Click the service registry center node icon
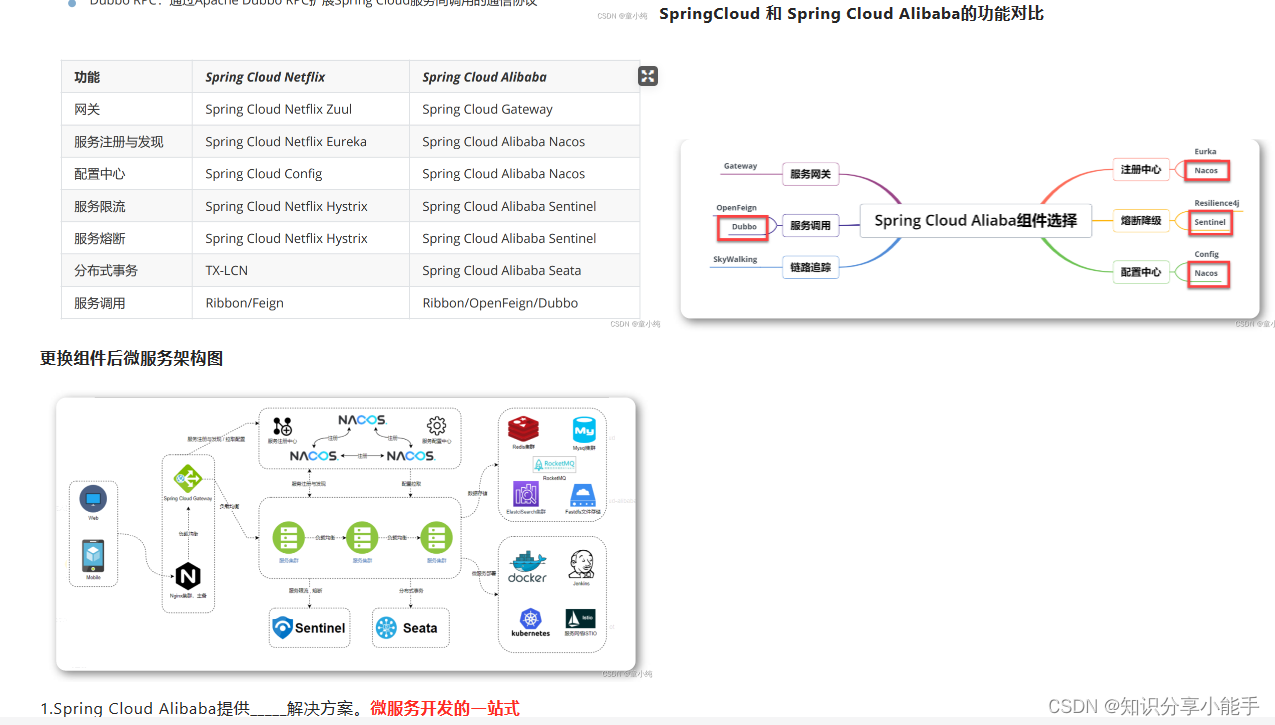1275x725 pixels. [x=283, y=426]
